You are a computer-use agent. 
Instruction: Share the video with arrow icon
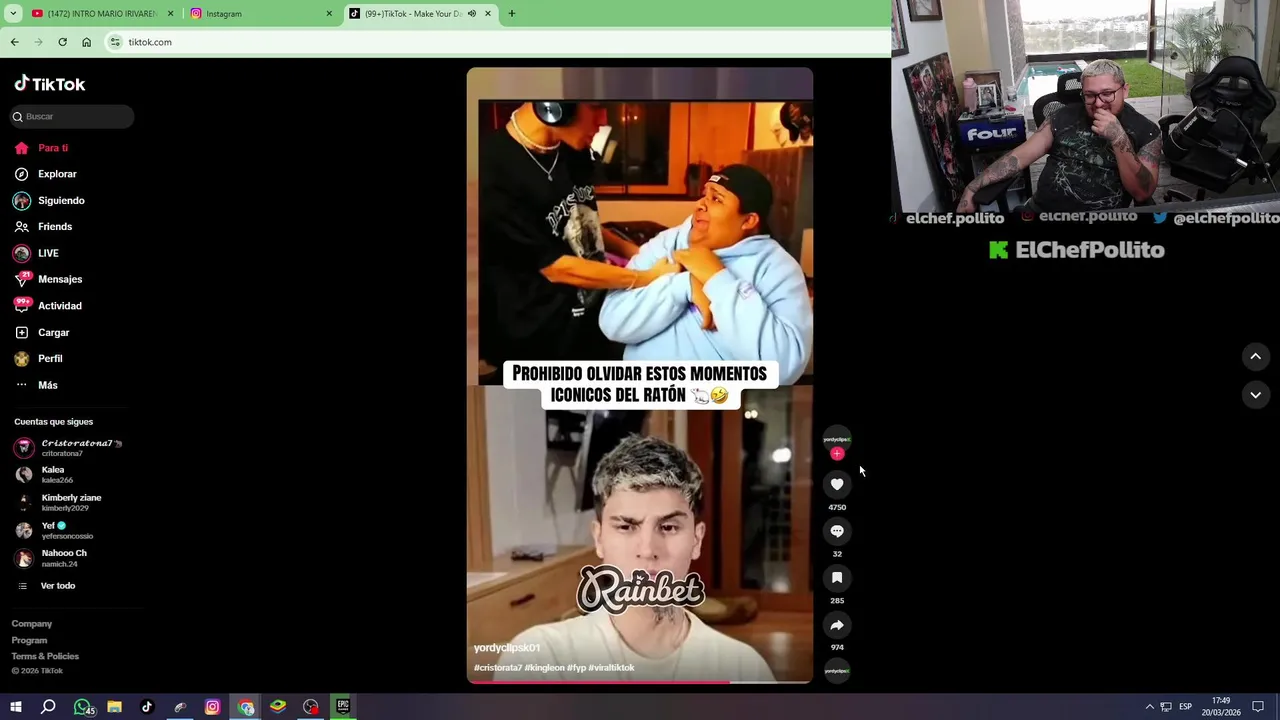[x=837, y=625]
